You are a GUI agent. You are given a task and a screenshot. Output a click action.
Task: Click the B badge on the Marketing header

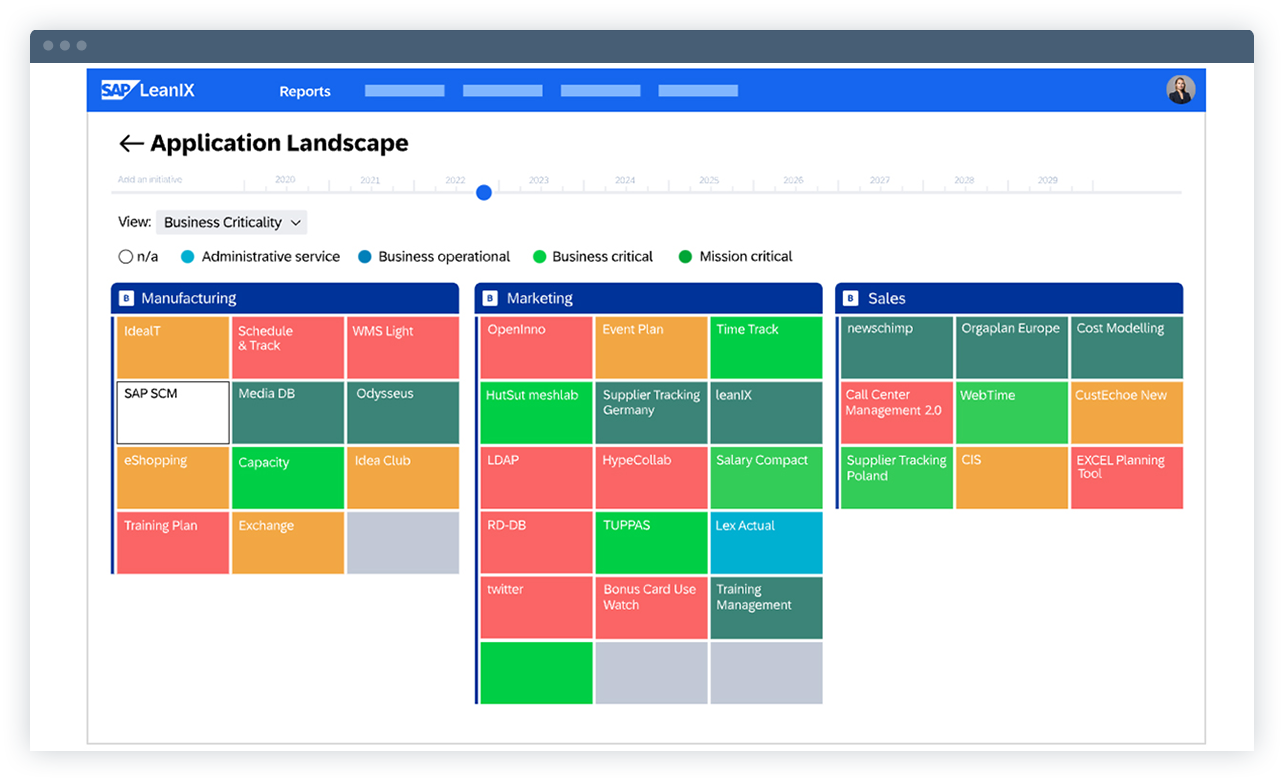click(489, 297)
